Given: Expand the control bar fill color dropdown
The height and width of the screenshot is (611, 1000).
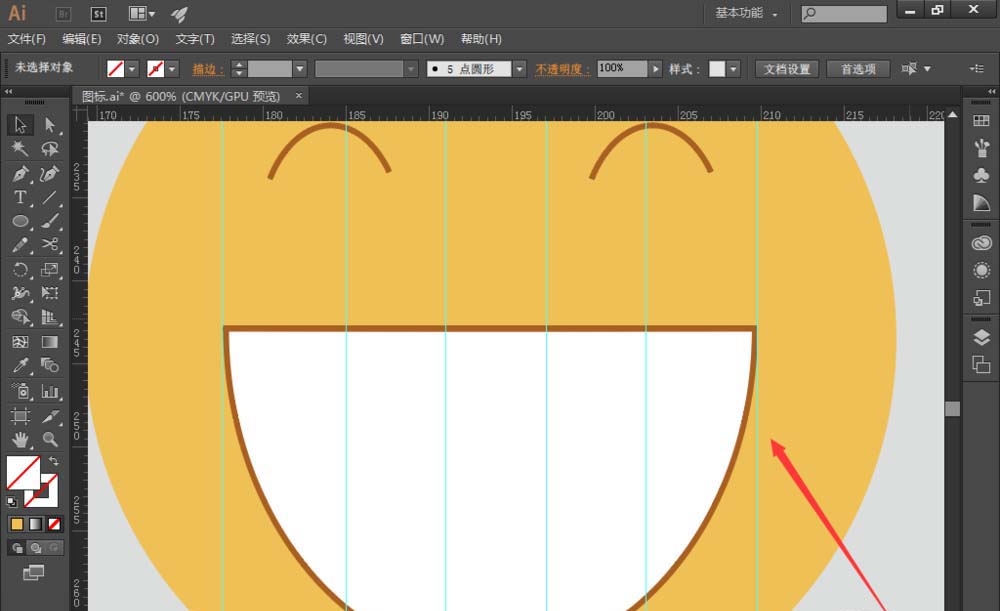Looking at the screenshot, I should 132,69.
